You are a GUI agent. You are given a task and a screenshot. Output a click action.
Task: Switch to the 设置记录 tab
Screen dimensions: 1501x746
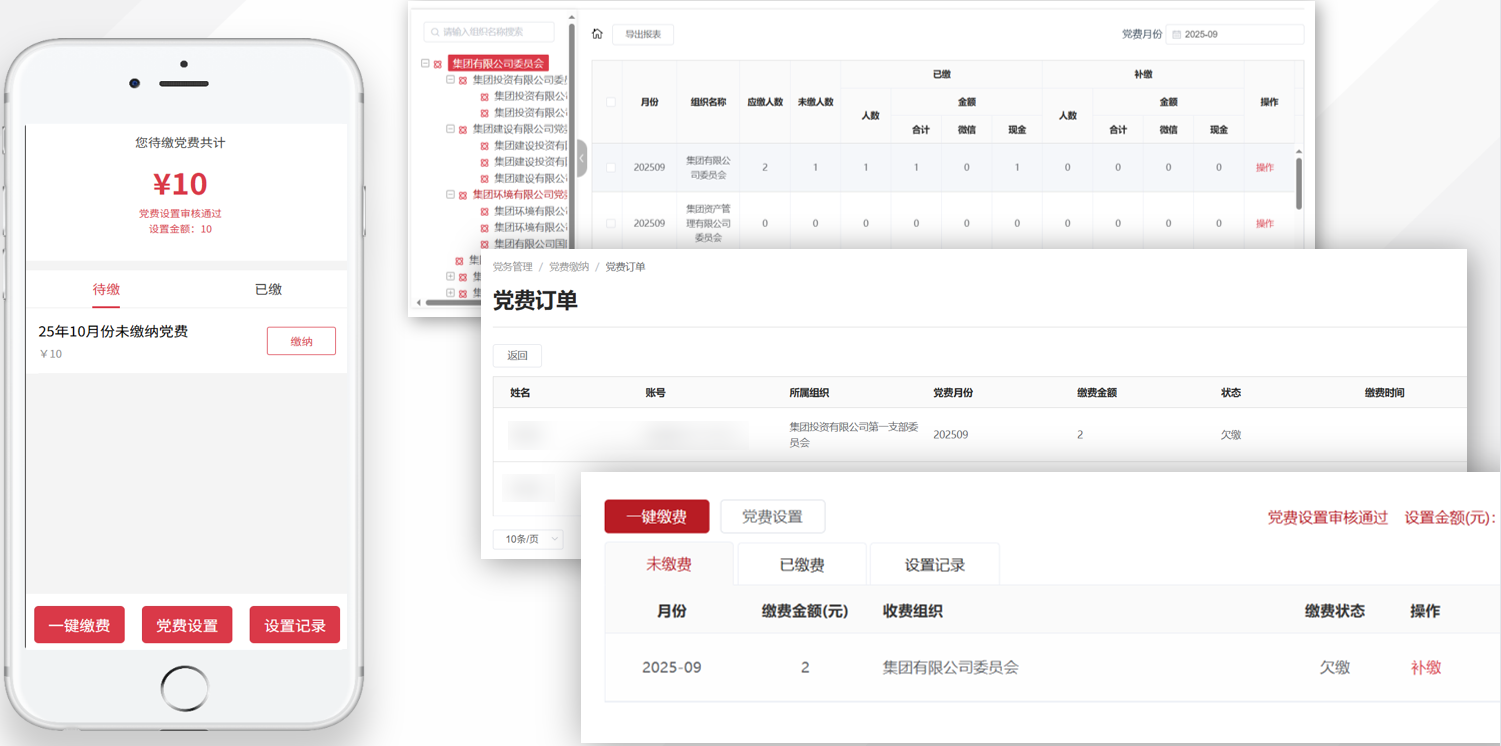point(934,565)
